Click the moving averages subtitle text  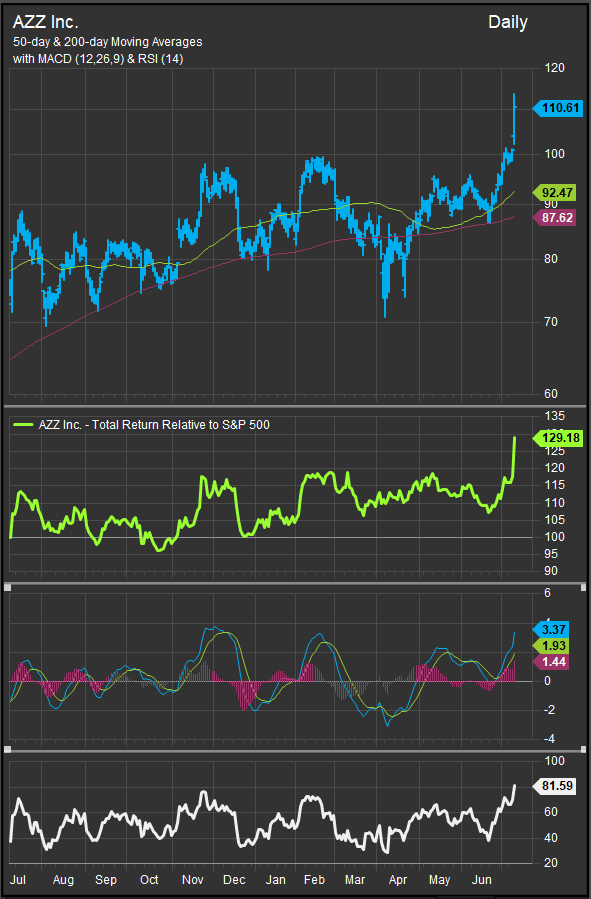(x=107, y=42)
